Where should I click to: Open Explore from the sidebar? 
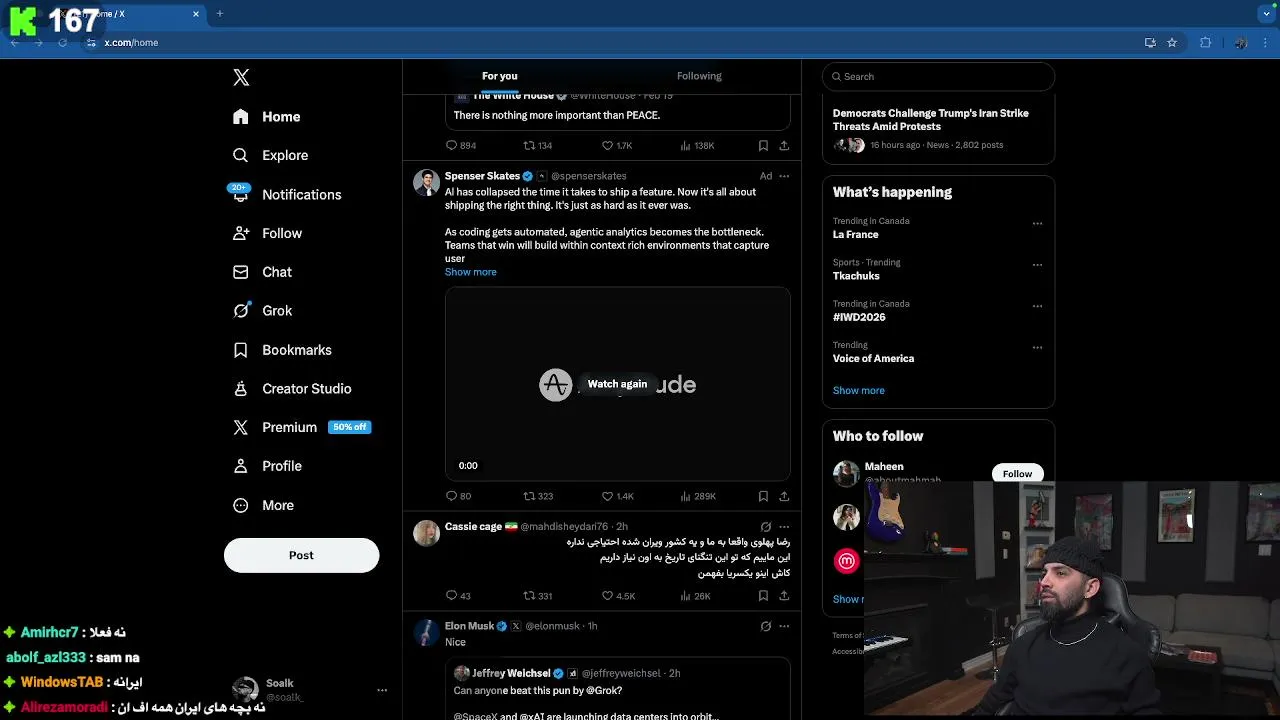[270, 155]
